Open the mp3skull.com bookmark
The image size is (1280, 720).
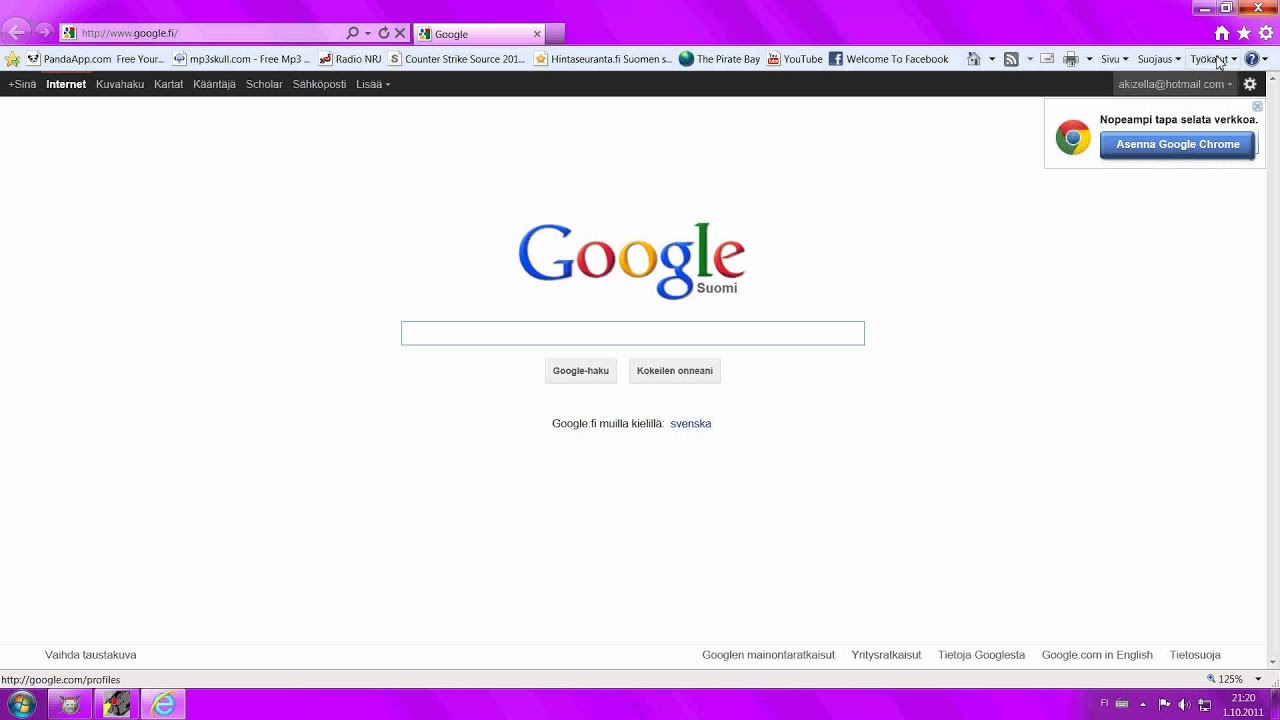point(242,59)
